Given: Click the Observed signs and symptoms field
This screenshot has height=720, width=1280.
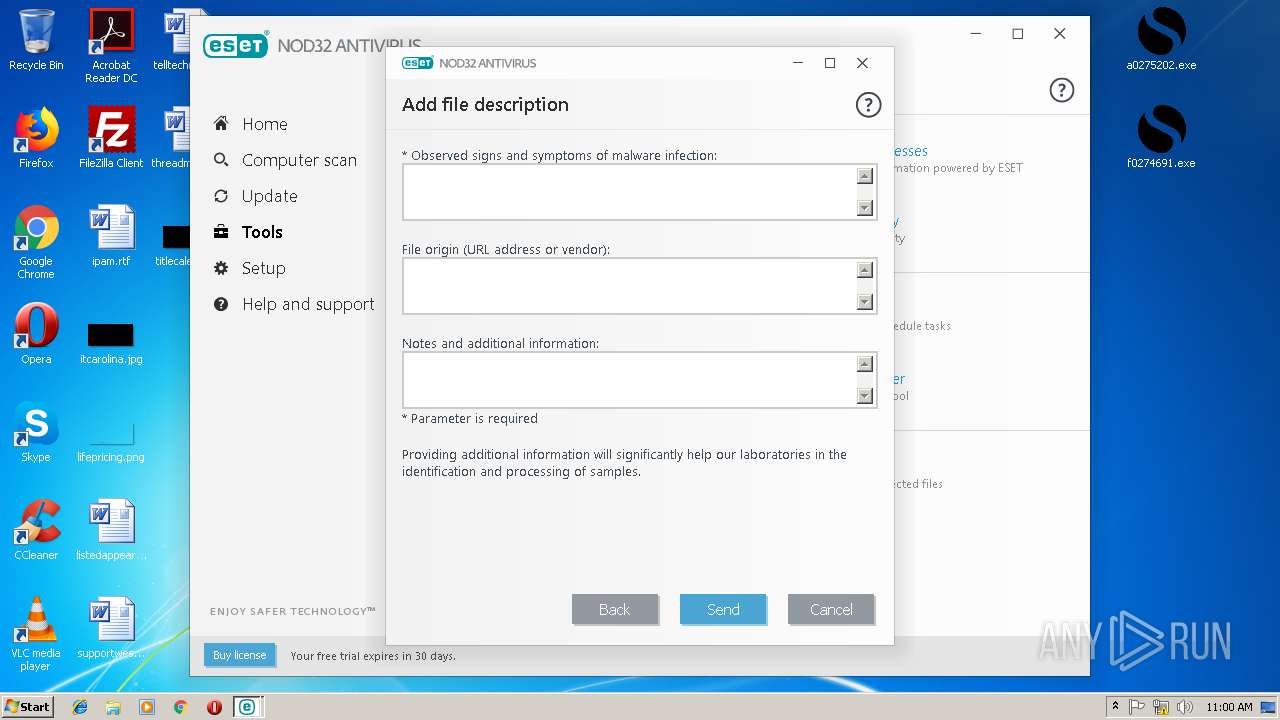Looking at the screenshot, I should (639, 192).
